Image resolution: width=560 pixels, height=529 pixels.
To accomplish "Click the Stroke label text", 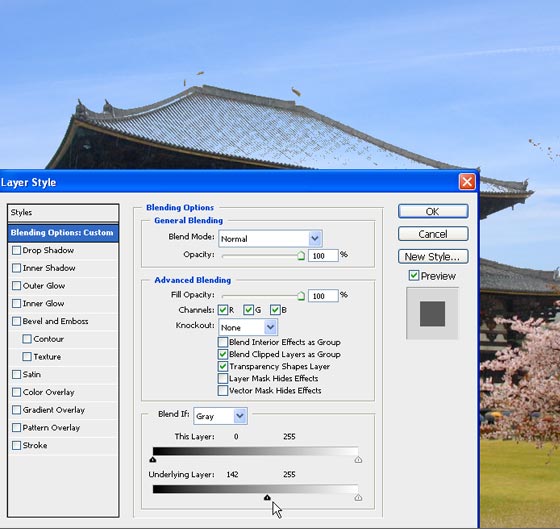I will pyautogui.click(x=35, y=445).
